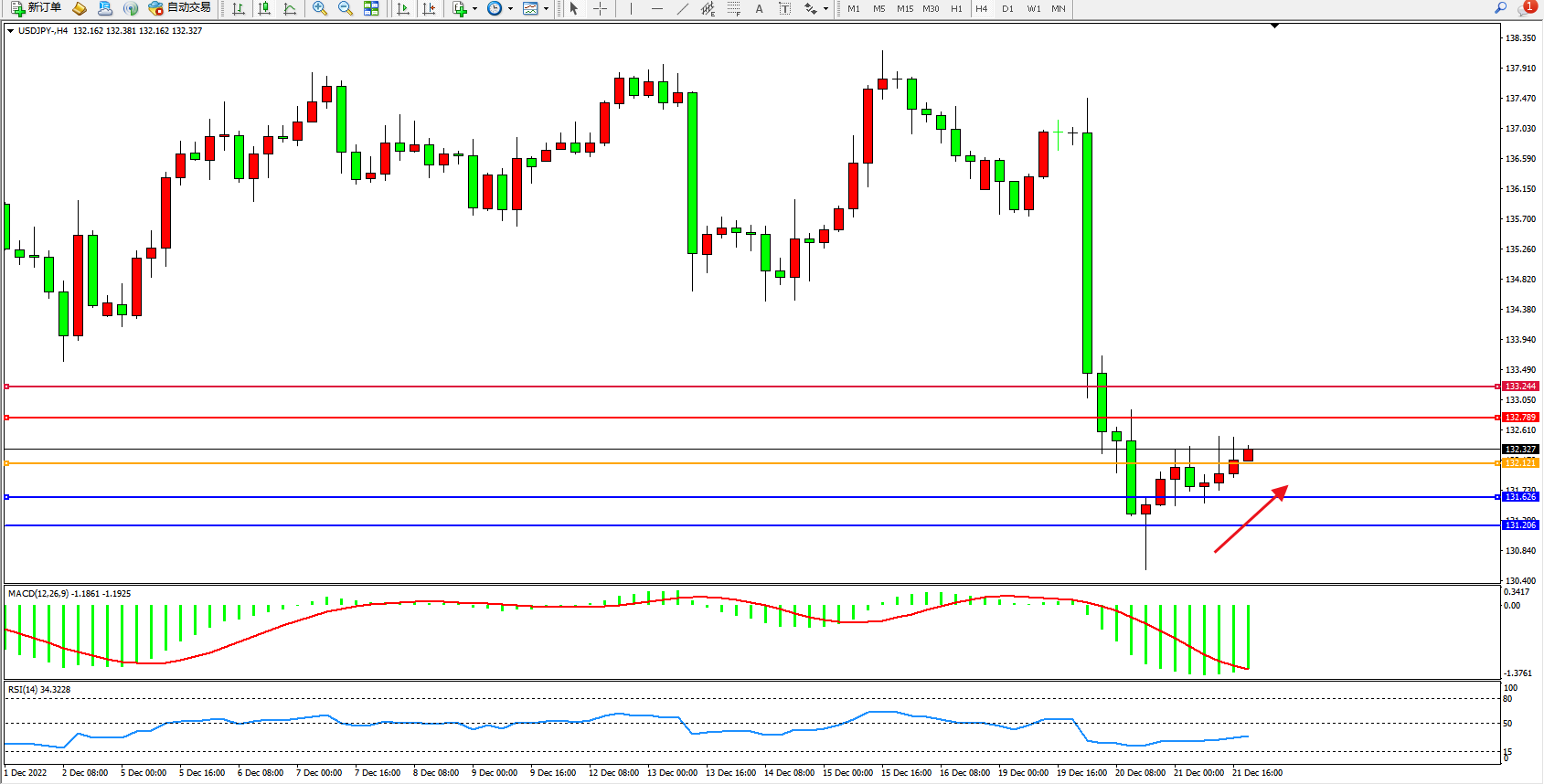Viewport: 1544px width, 784px height.
Task: Switch to D1 timeframe
Action: point(1007,8)
